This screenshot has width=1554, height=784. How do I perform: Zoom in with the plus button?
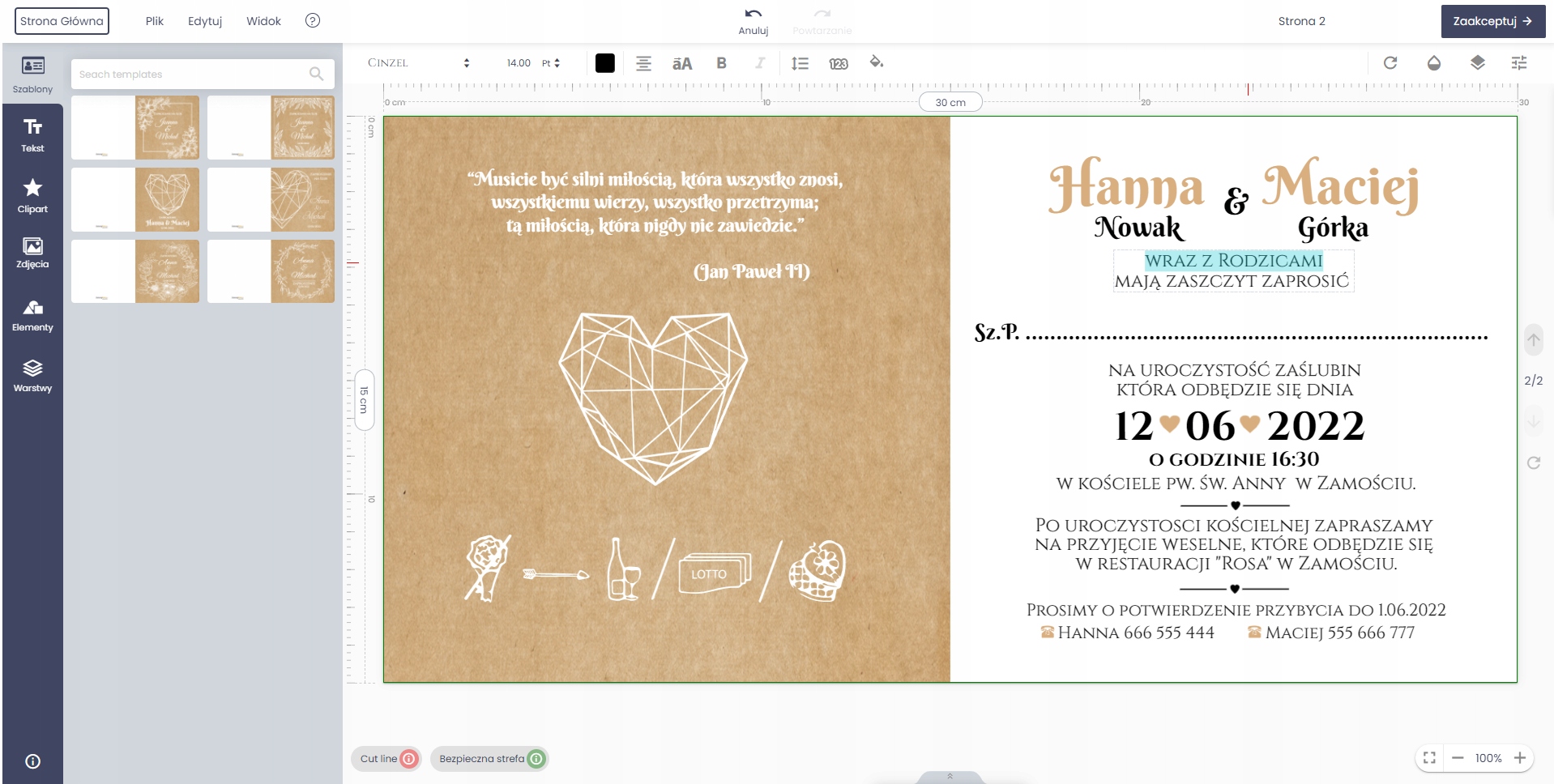1520,758
